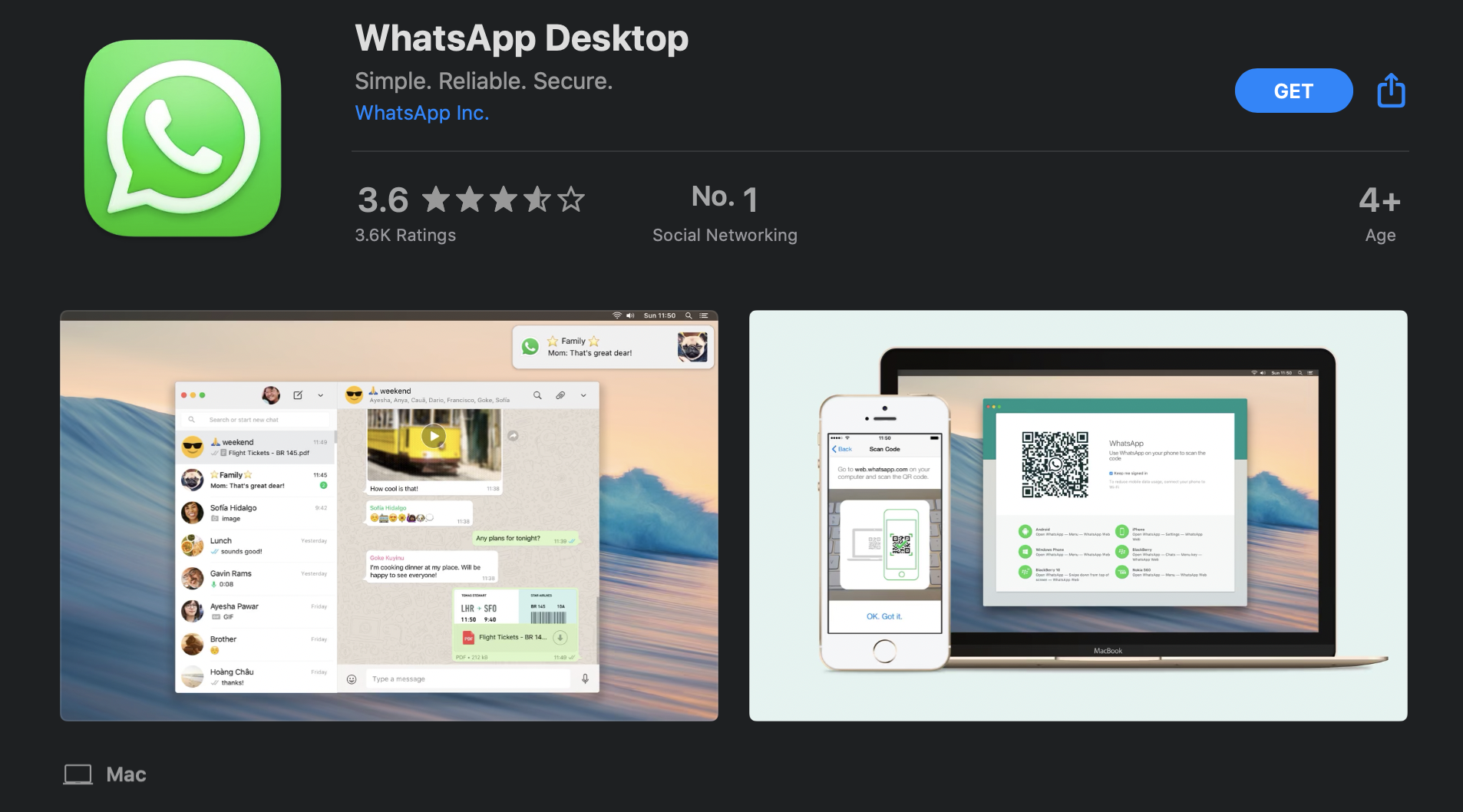The width and height of the screenshot is (1463, 812).
Task: Select the compose new chat icon
Action: (299, 396)
